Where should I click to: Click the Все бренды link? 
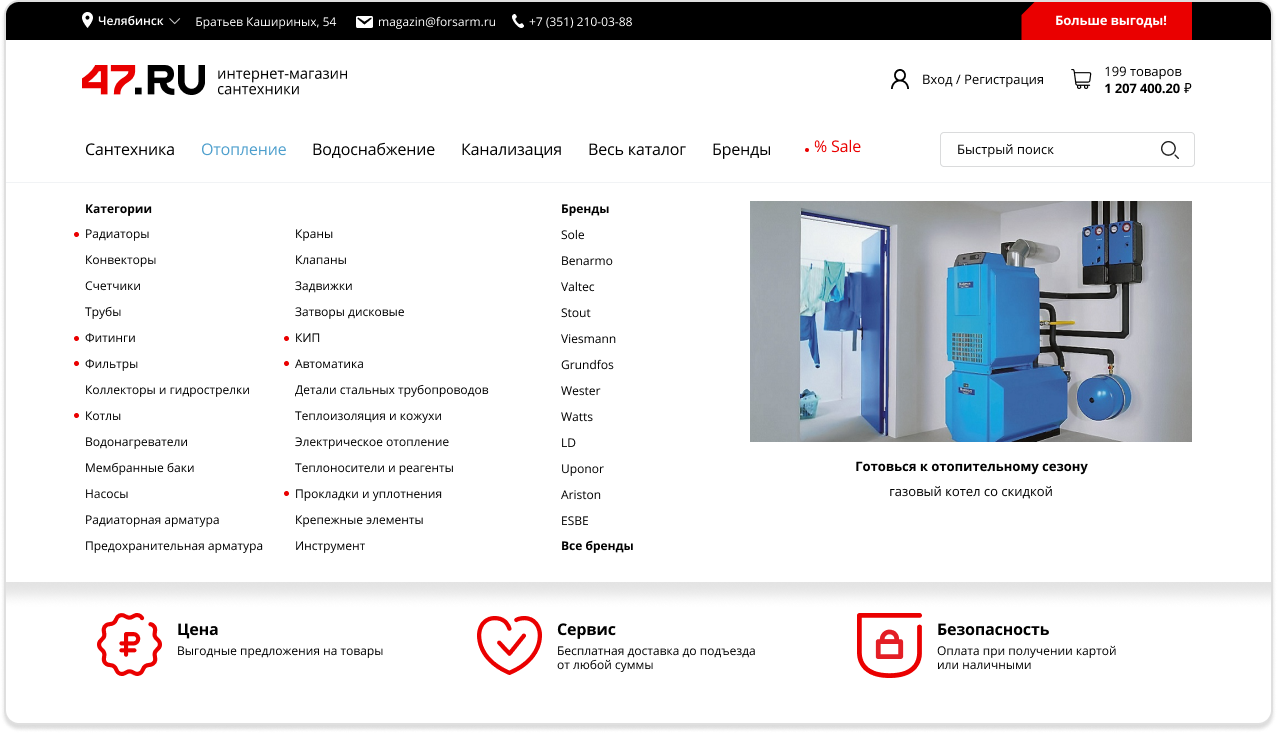597,546
